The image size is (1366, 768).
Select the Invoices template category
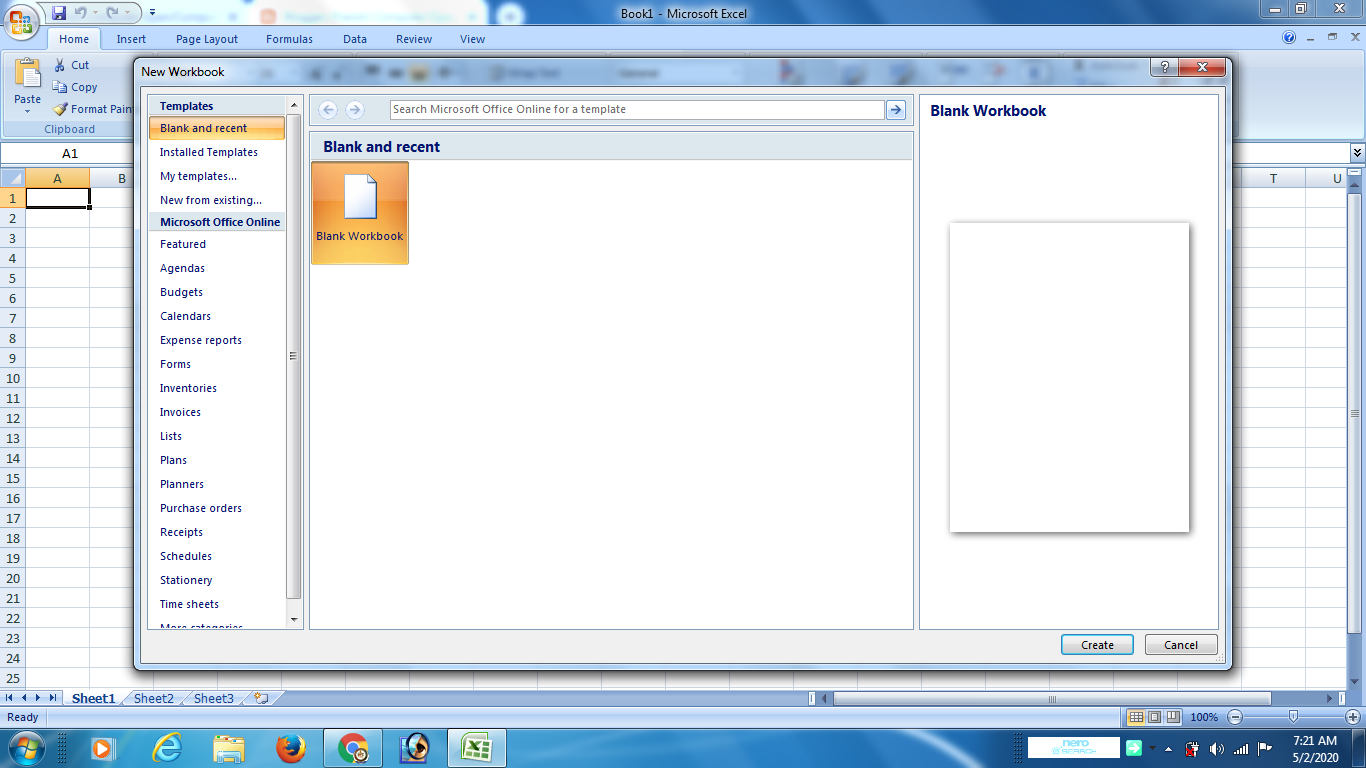[216, 412]
